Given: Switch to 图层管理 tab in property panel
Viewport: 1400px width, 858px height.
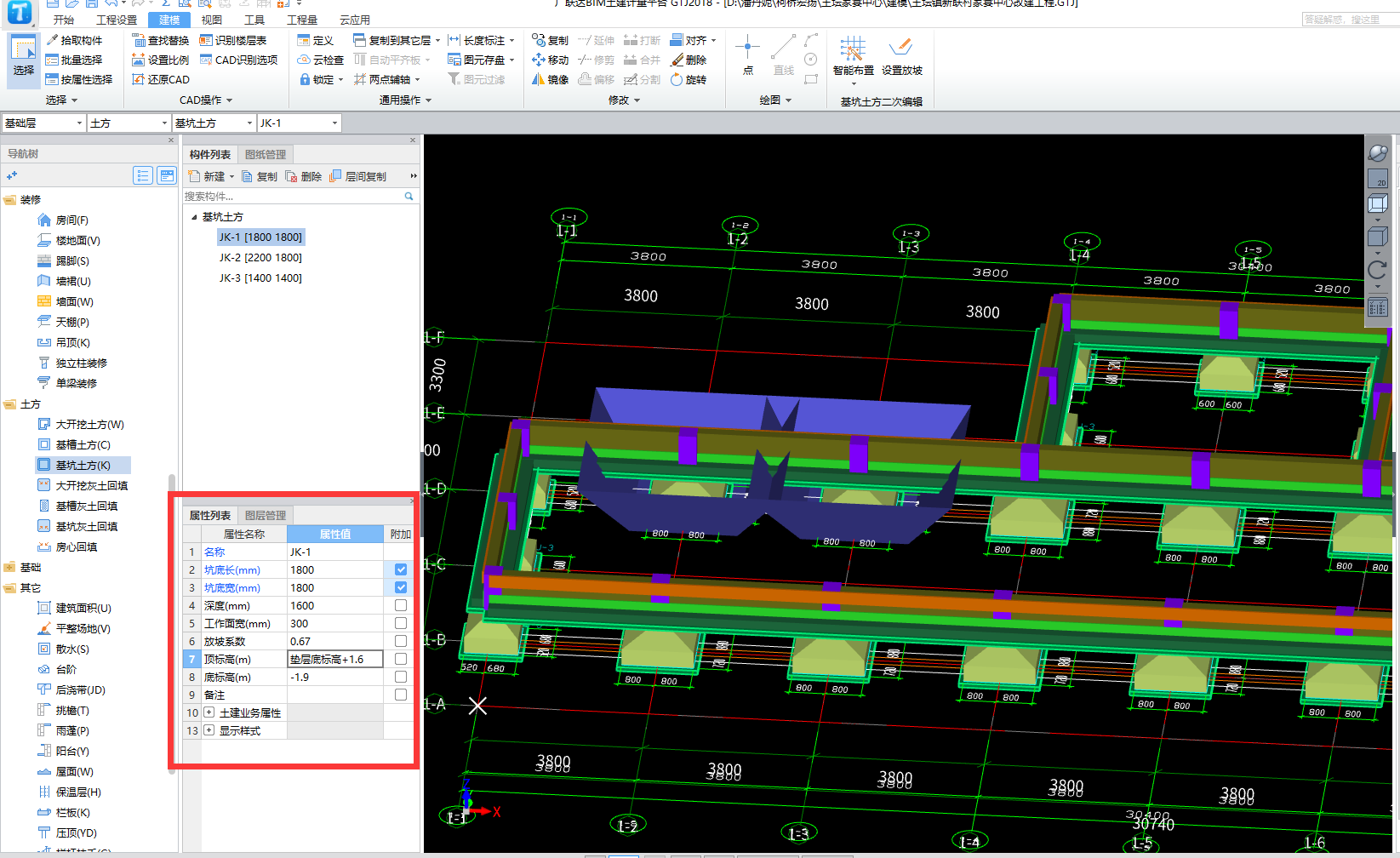Looking at the screenshot, I should pos(265,515).
